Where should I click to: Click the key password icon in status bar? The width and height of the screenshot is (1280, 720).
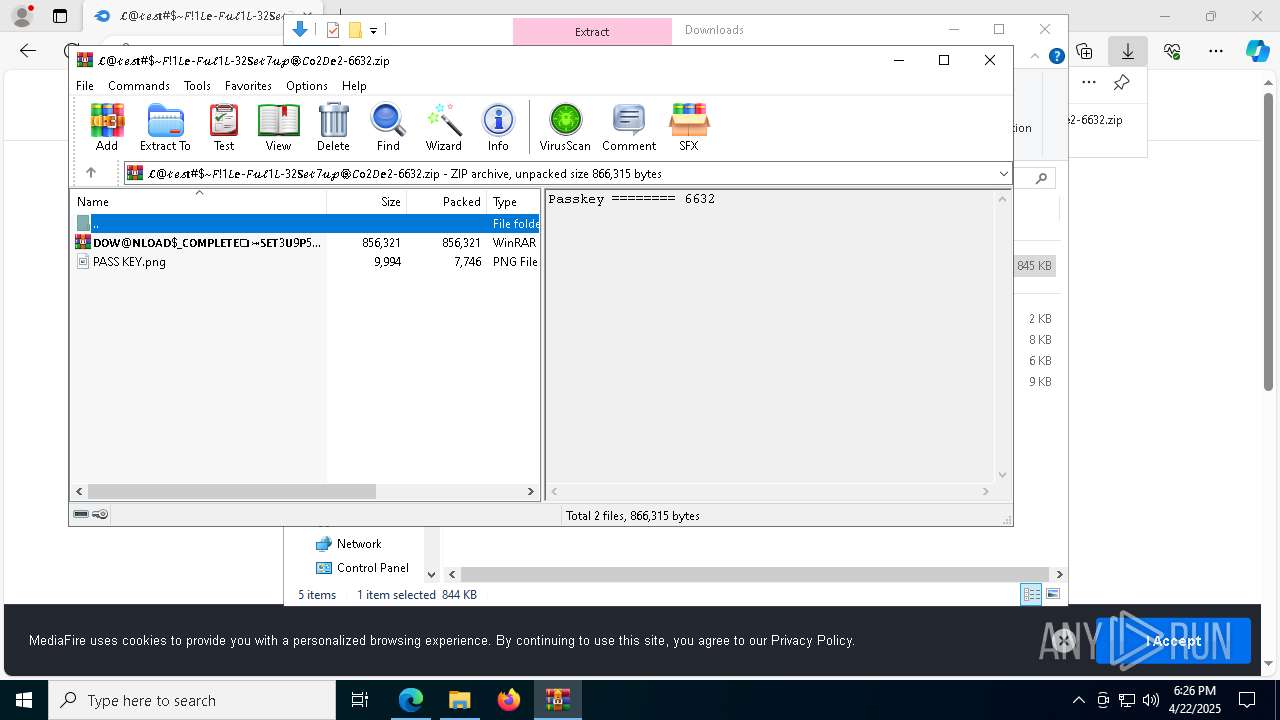(x=100, y=514)
